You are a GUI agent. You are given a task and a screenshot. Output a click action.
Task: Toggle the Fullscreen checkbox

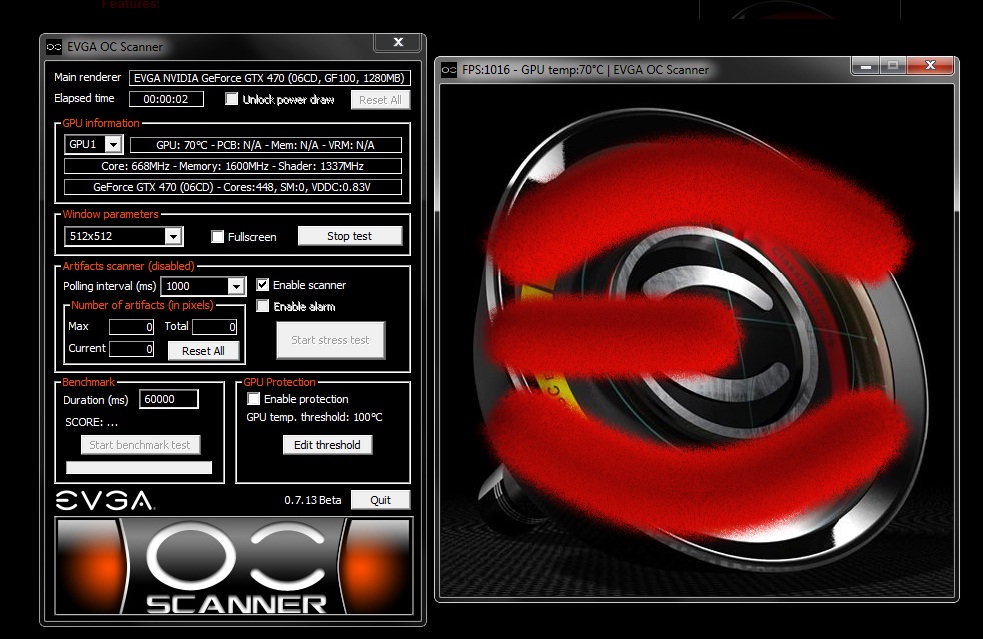coord(218,237)
